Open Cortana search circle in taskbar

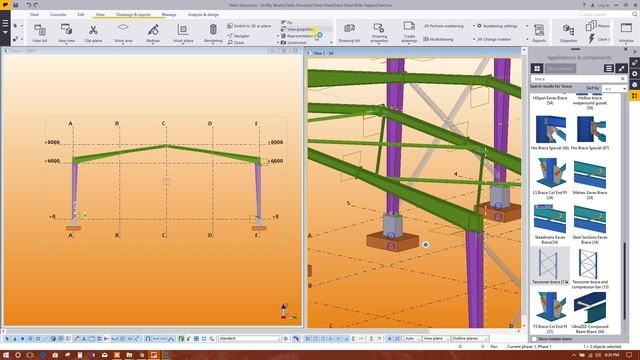[18, 355]
